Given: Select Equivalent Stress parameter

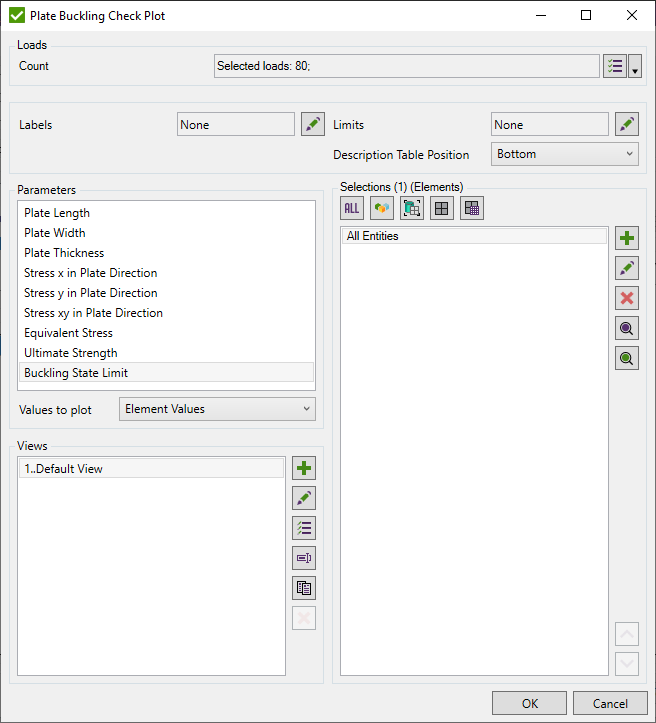Looking at the screenshot, I should coord(68,333).
